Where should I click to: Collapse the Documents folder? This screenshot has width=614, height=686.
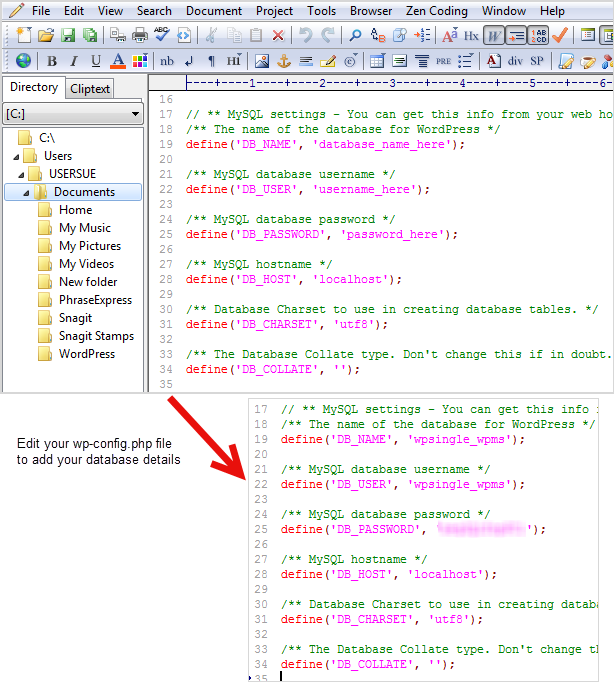[x=26, y=192]
